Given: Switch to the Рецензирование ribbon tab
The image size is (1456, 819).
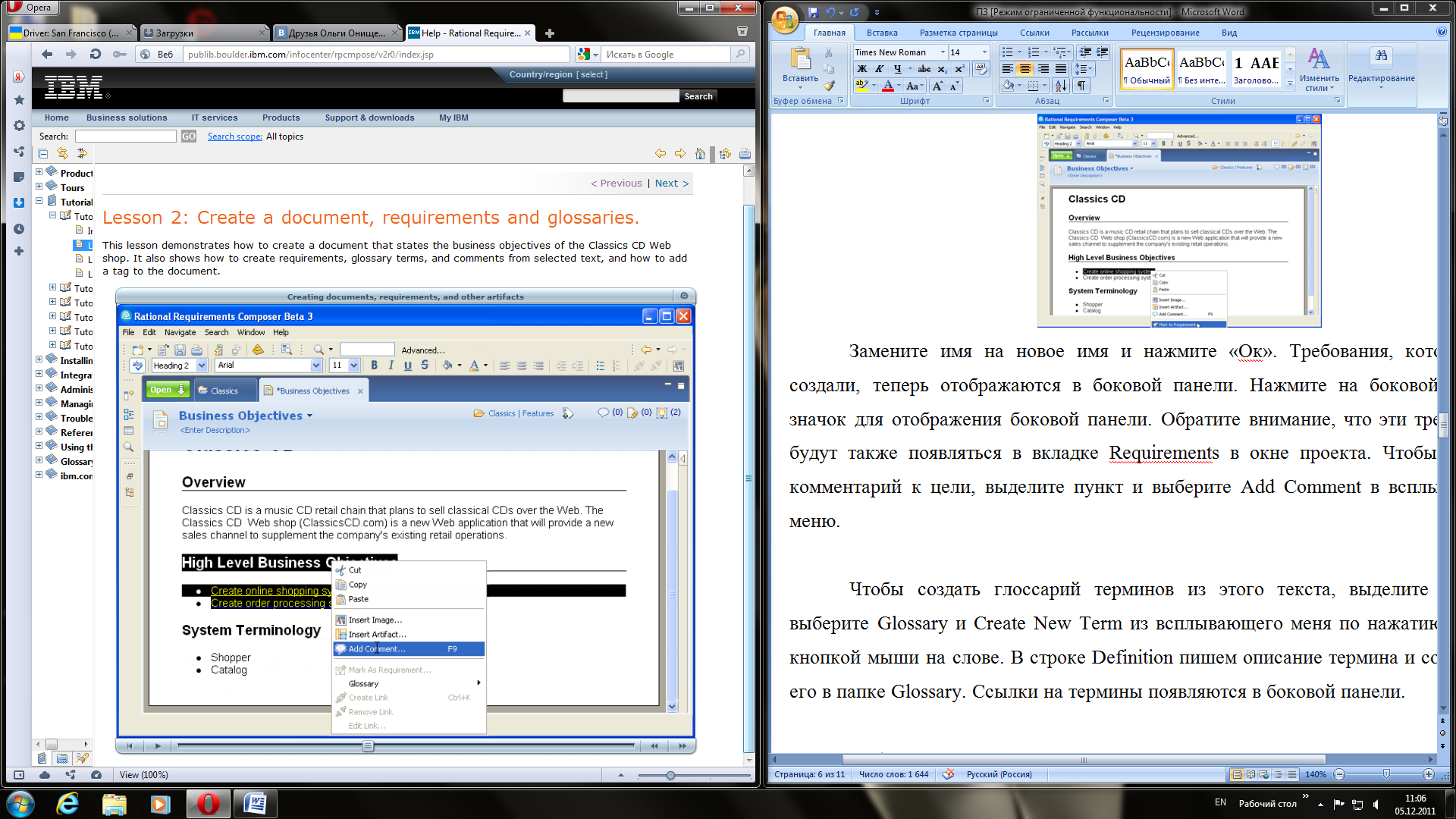Looking at the screenshot, I should click(1165, 33).
